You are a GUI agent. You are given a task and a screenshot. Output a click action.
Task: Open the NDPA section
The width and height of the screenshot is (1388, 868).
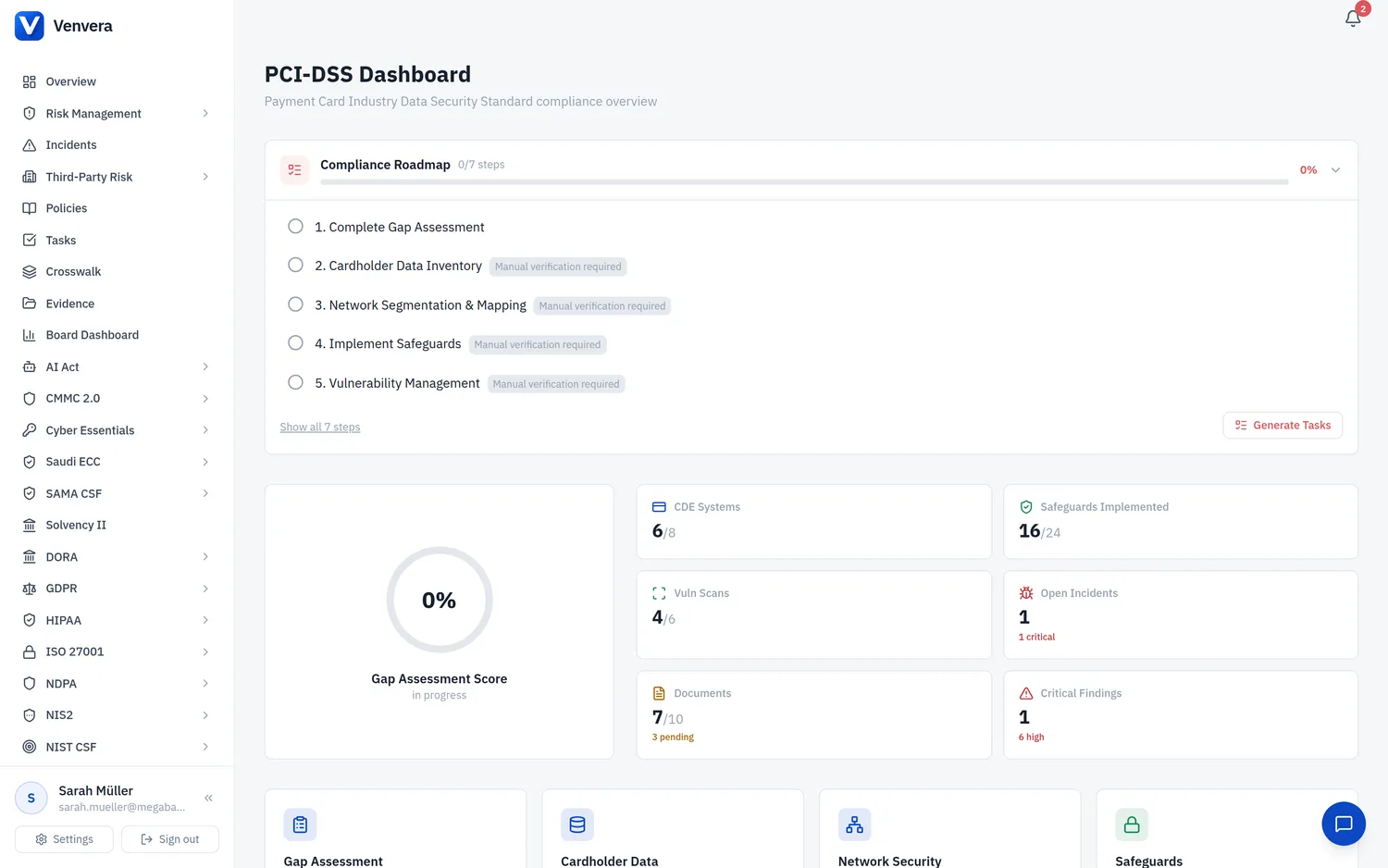[x=117, y=684]
